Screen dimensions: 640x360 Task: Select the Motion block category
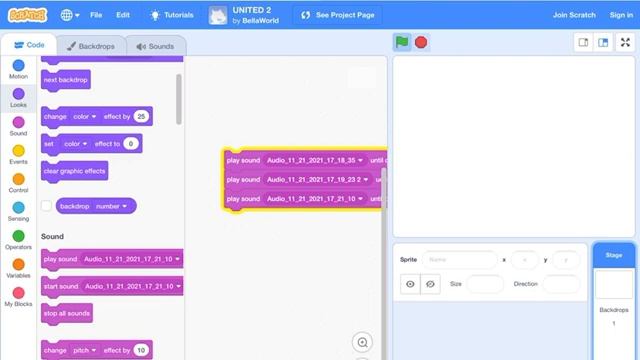18,69
